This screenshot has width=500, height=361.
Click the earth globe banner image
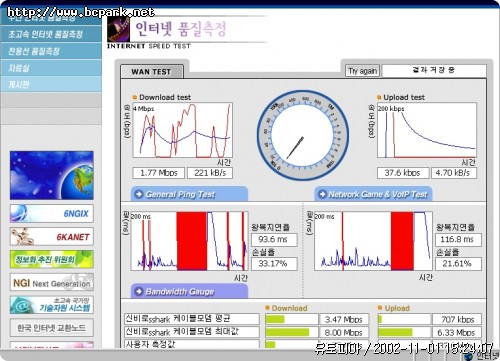[52, 175]
